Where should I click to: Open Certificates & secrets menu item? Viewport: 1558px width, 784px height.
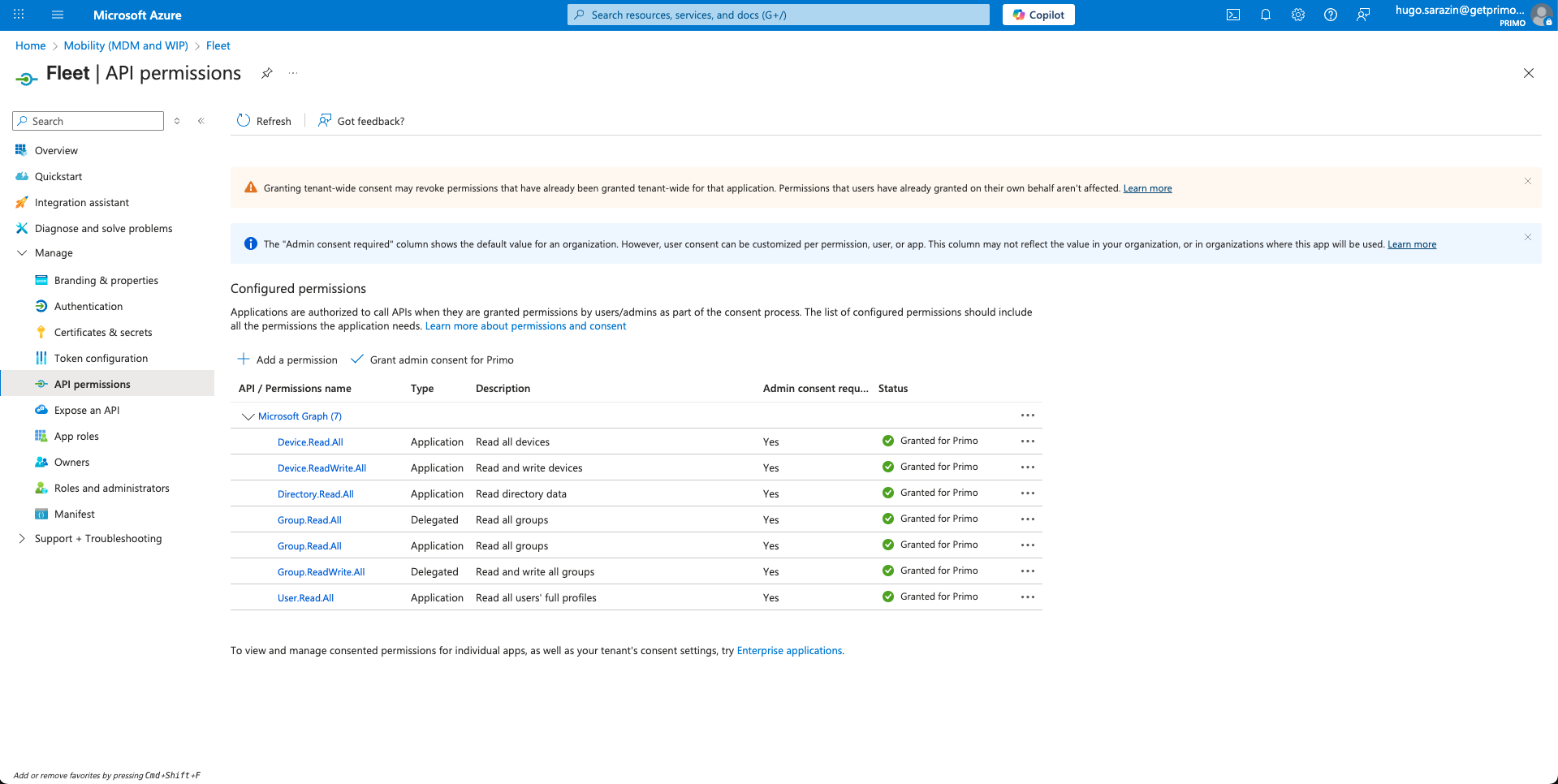tap(103, 333)
